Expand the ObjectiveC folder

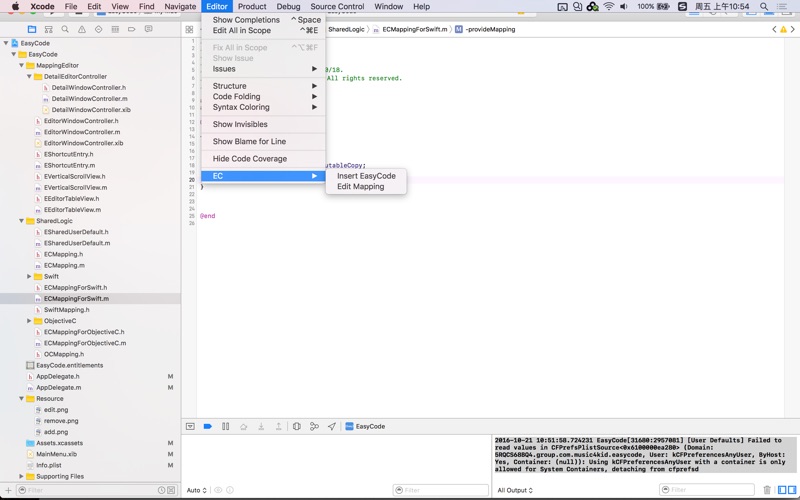click(x=29, y=321)
